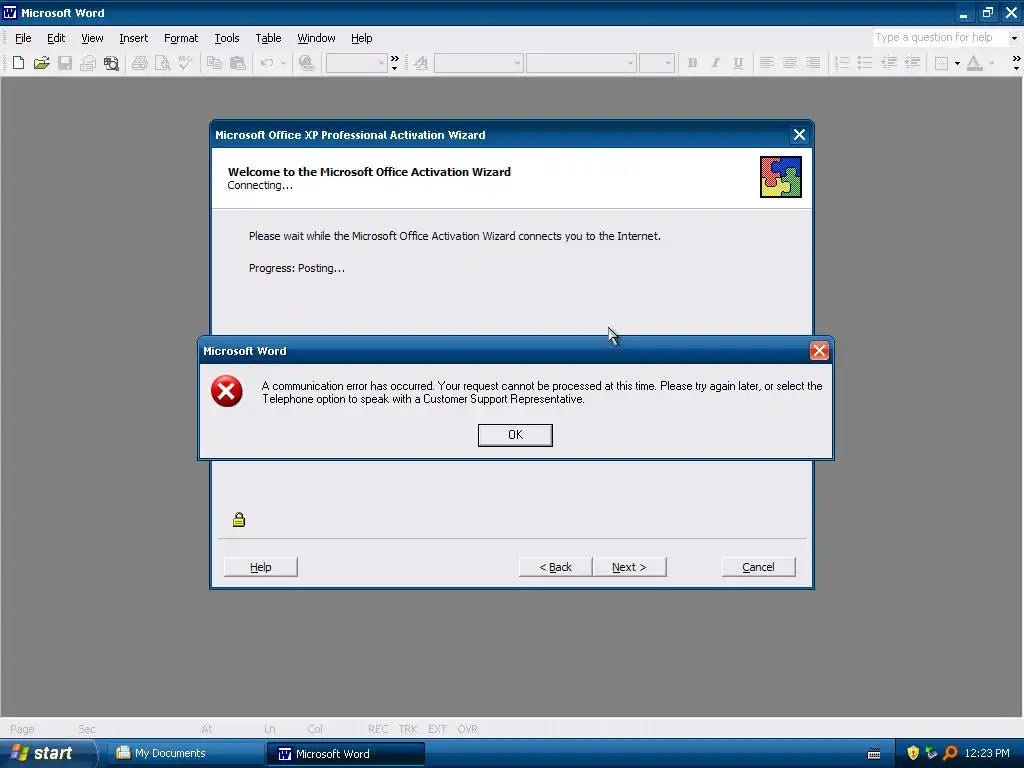
Task: Cancel the Activation Wizard
Action: pos(758,567)
